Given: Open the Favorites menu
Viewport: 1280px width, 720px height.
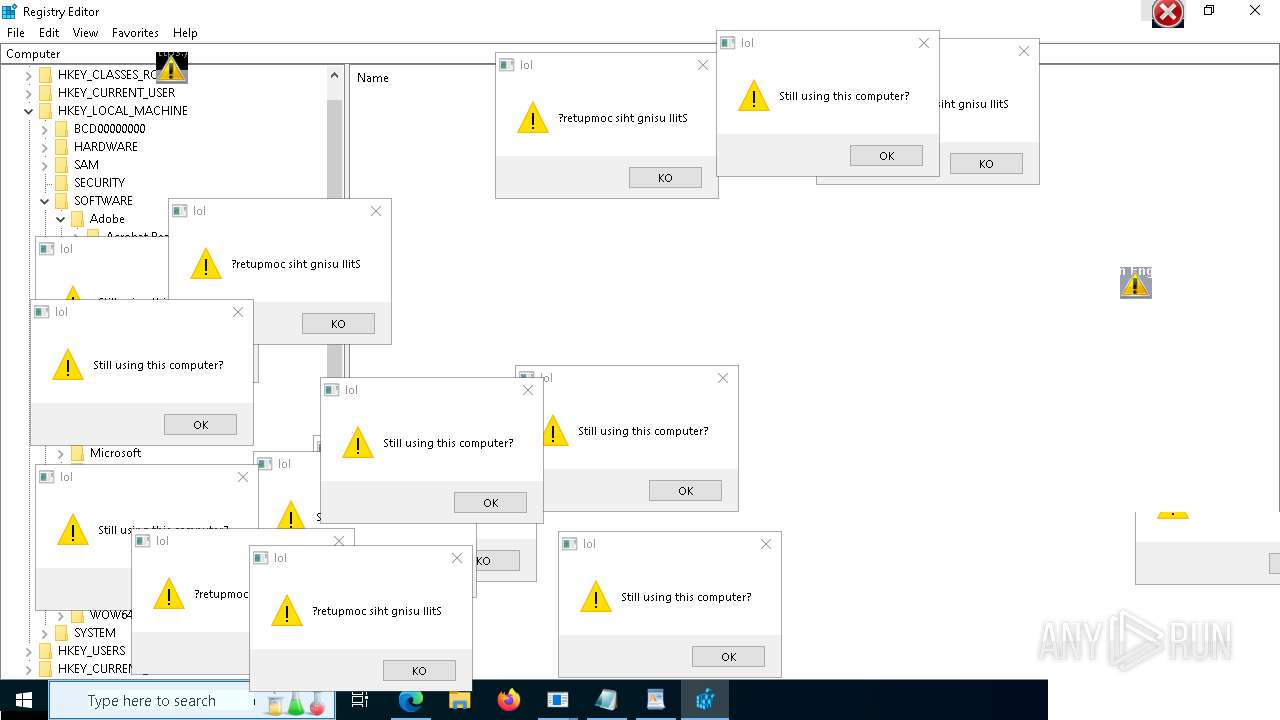Looking at the screenshot, I should (135, 33).
